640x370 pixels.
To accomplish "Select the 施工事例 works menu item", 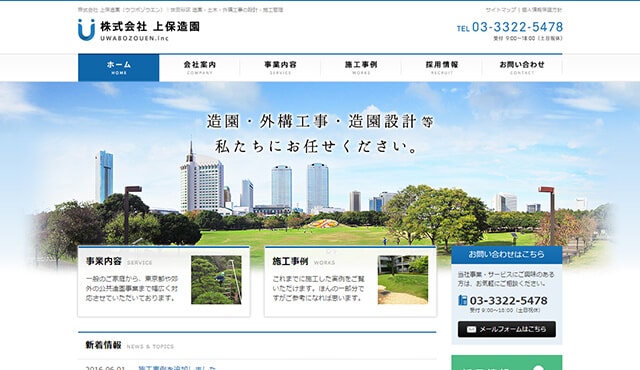I will [x=361, y=68].
